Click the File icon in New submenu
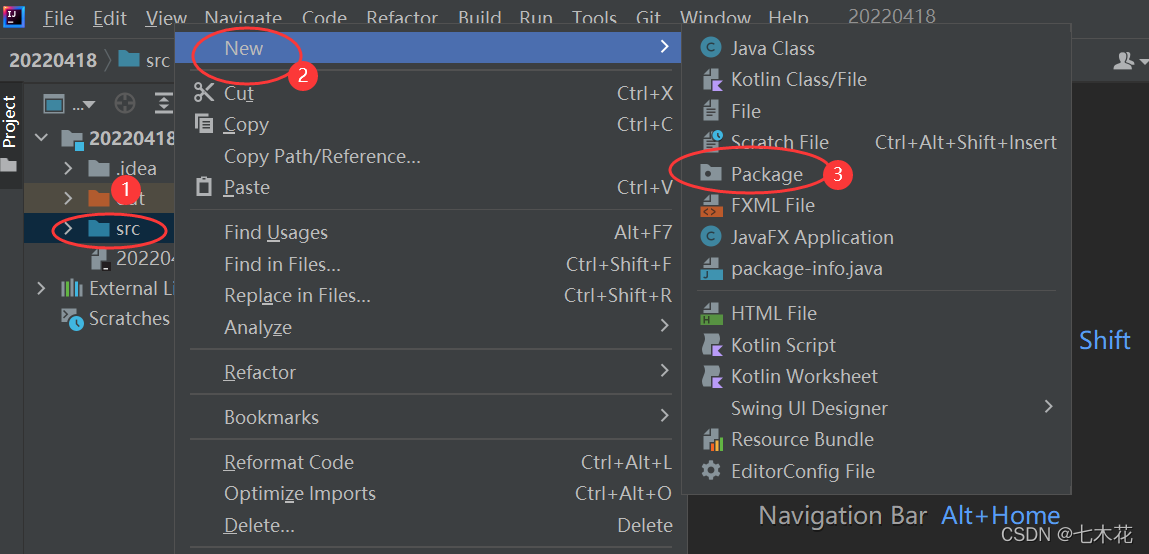 pyautogui.click(x=711, y=111)
